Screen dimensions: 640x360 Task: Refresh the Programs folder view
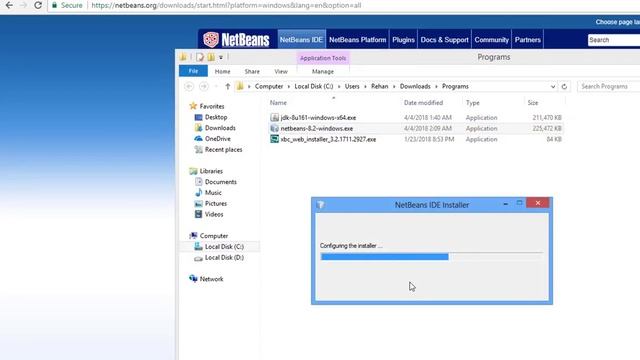point(564,87)
